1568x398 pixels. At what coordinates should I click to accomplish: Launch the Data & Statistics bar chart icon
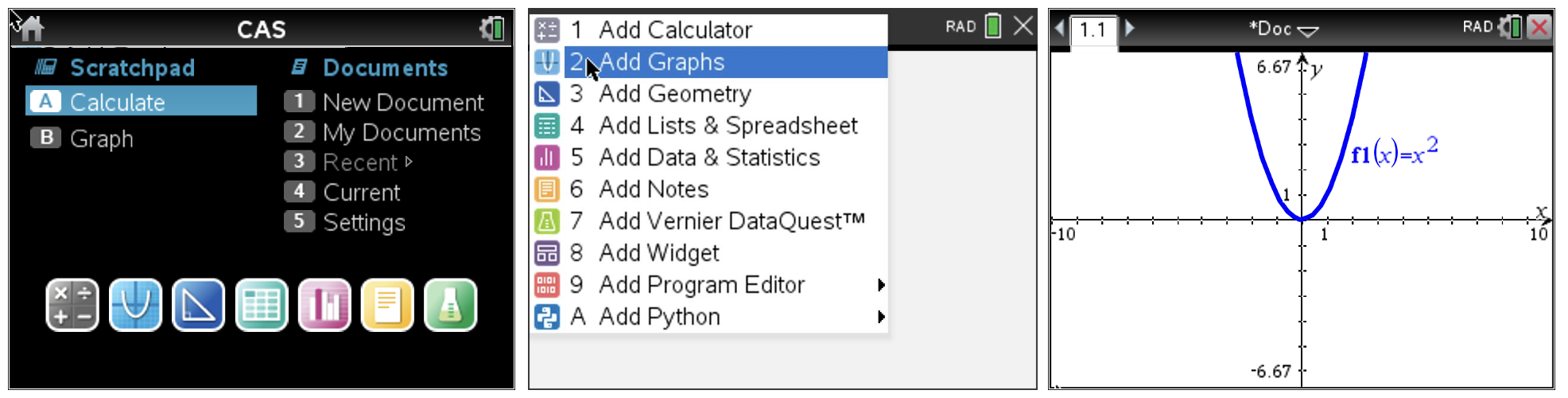coord(324,305)
